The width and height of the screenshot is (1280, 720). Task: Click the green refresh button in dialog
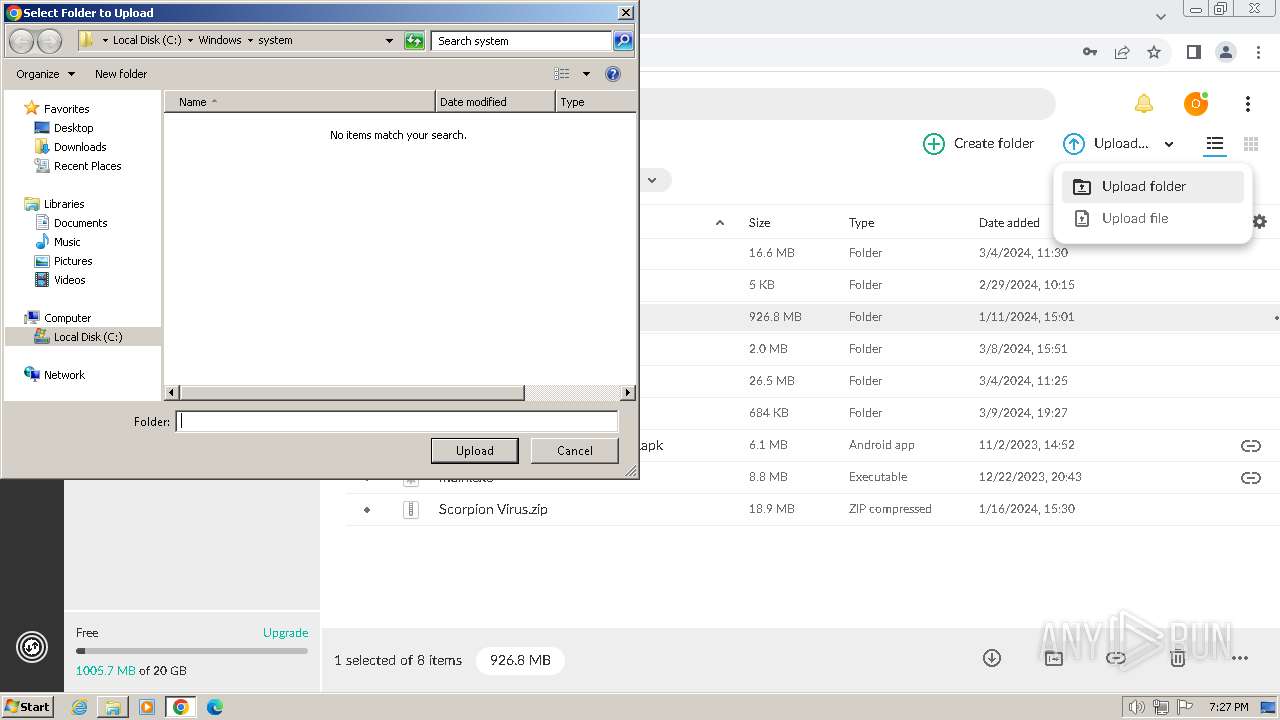click(414, 41)
